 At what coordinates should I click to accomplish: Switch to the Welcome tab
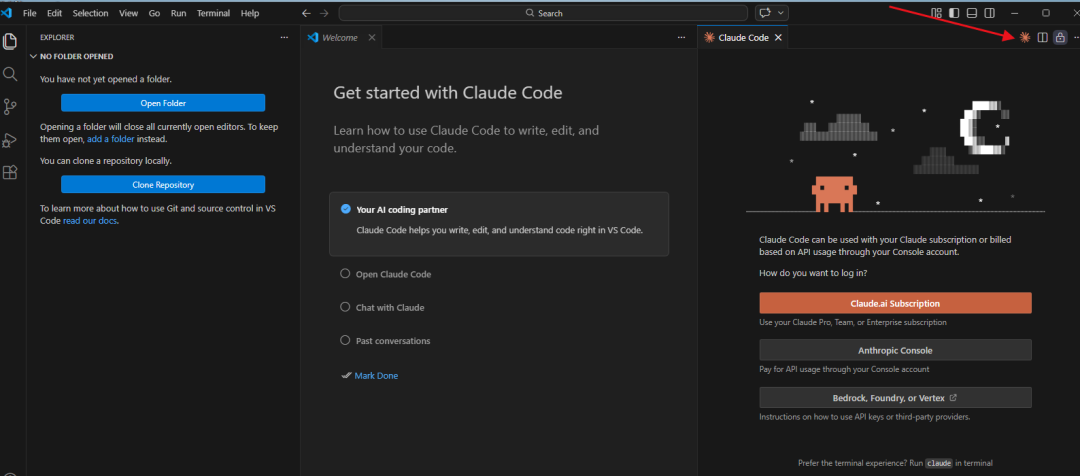pyautogui.click(x=338, y=37)
